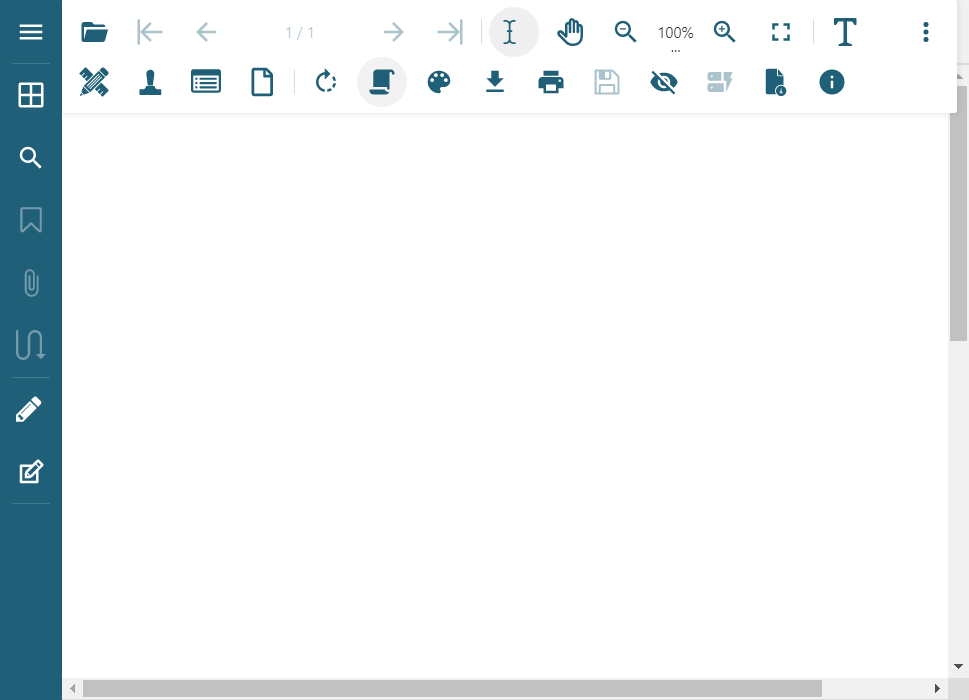Open the three-dot more options menu
Image resolution: width=969 pixels, height=700 pixels.
tap(926, 32)
